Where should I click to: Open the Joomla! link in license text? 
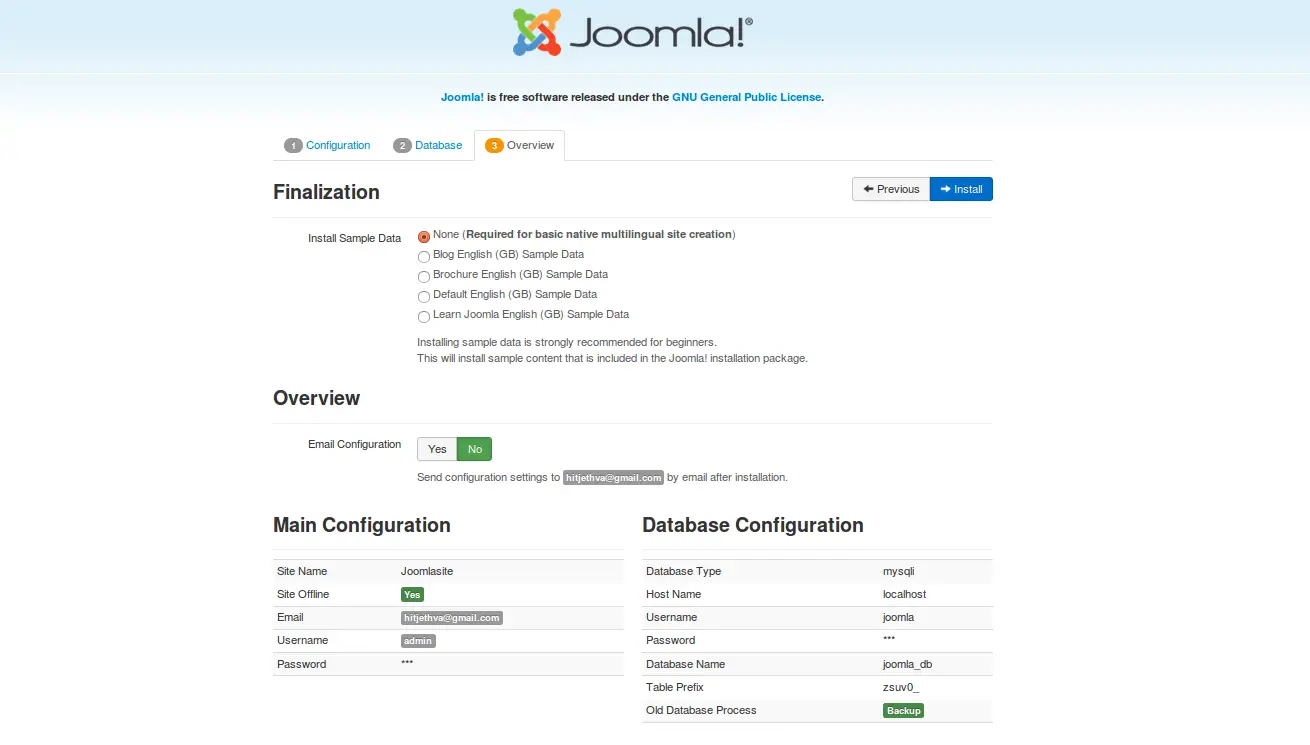(462, 98)
